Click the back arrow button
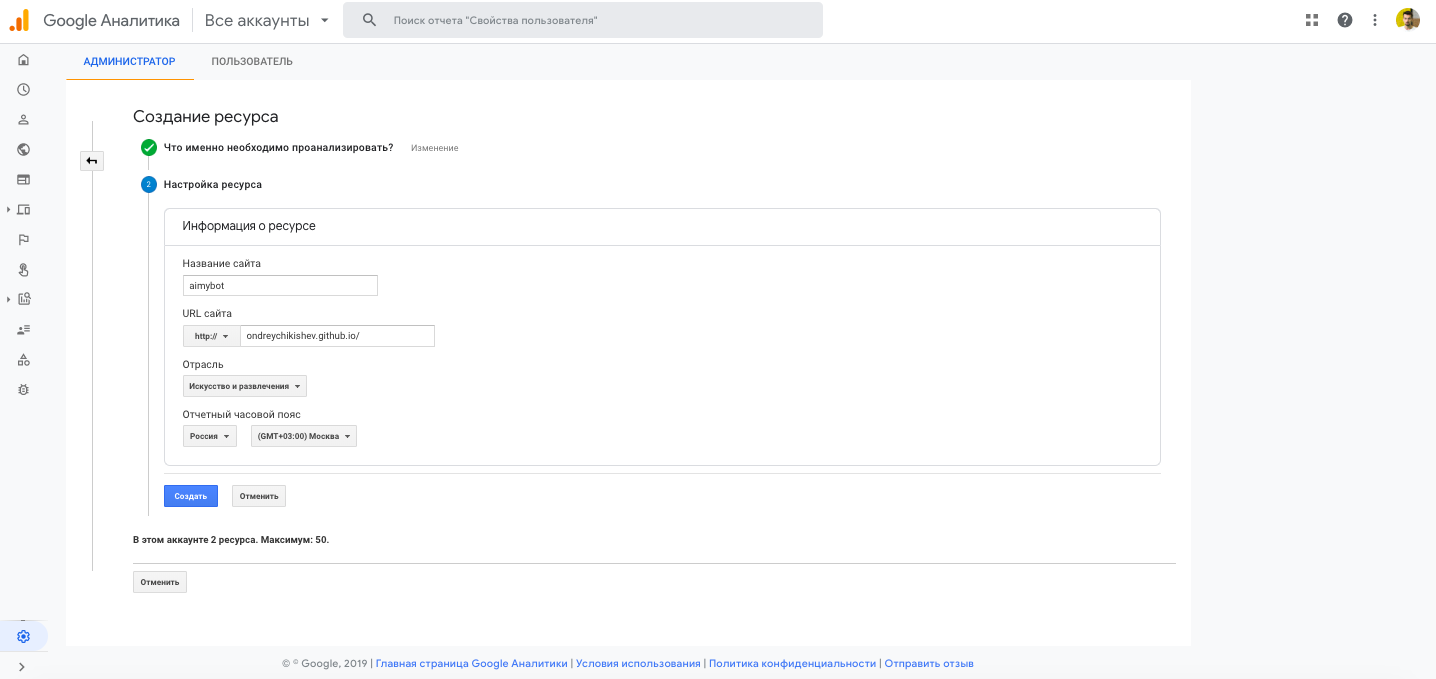The image size is (1436, 679). tap(92, 161)
